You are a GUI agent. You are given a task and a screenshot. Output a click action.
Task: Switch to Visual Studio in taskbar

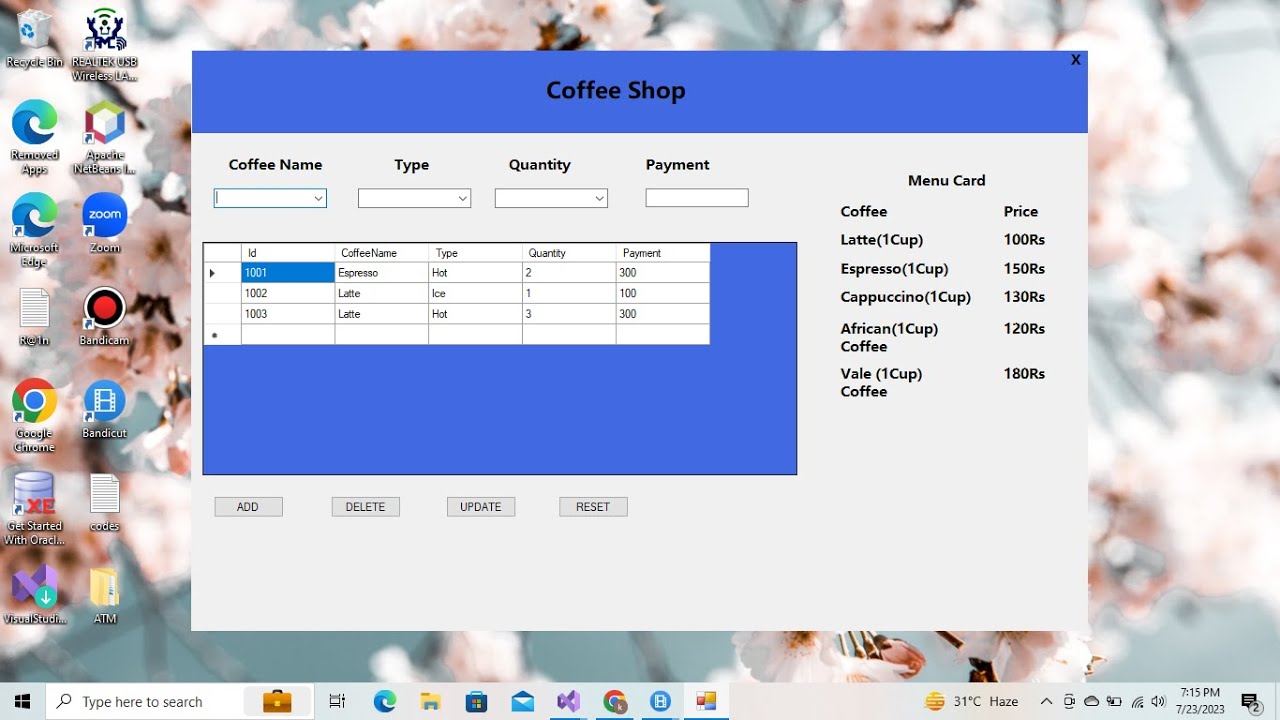(x=568, y=701)
